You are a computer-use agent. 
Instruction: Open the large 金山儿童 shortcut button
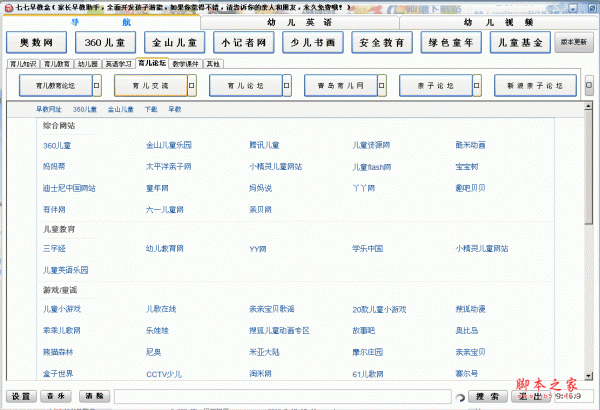(174, 42)
